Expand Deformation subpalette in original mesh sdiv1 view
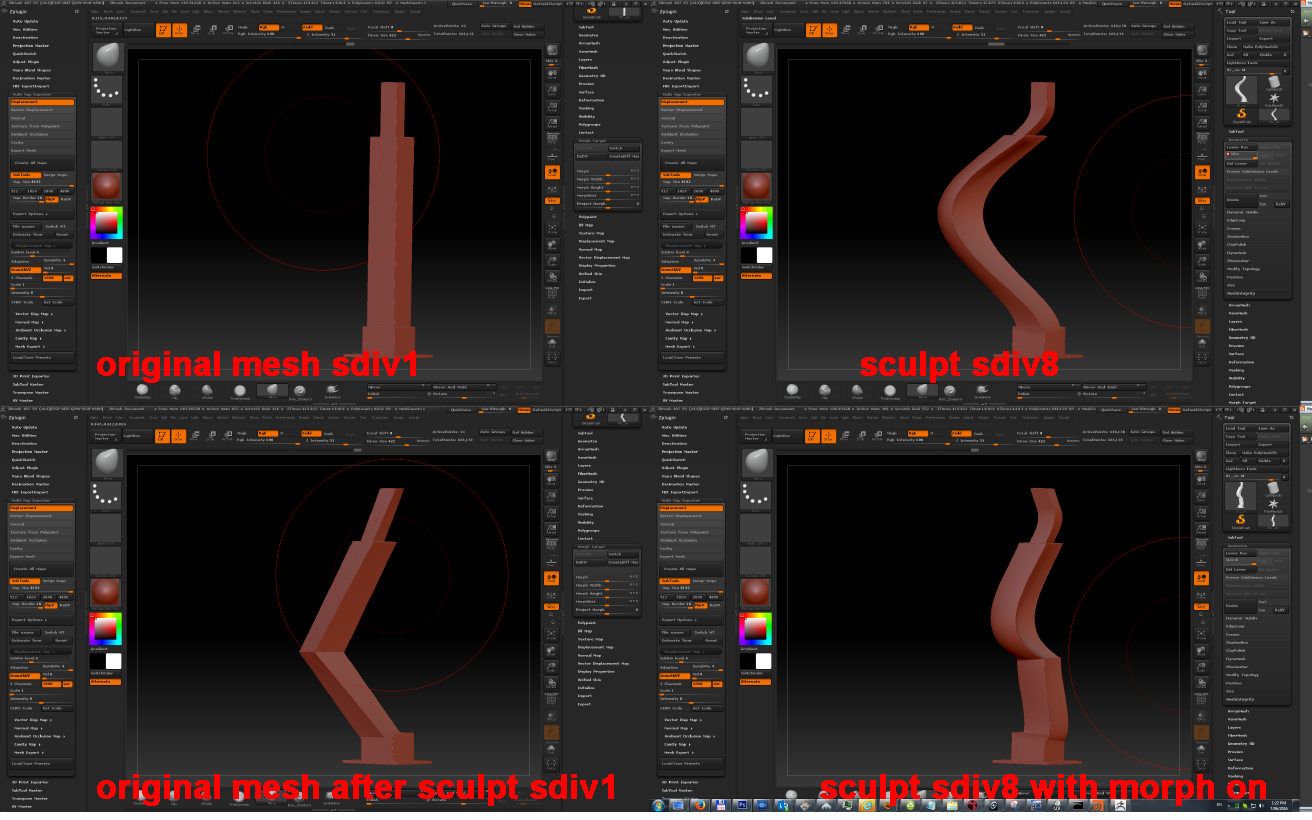 [591, 100]
